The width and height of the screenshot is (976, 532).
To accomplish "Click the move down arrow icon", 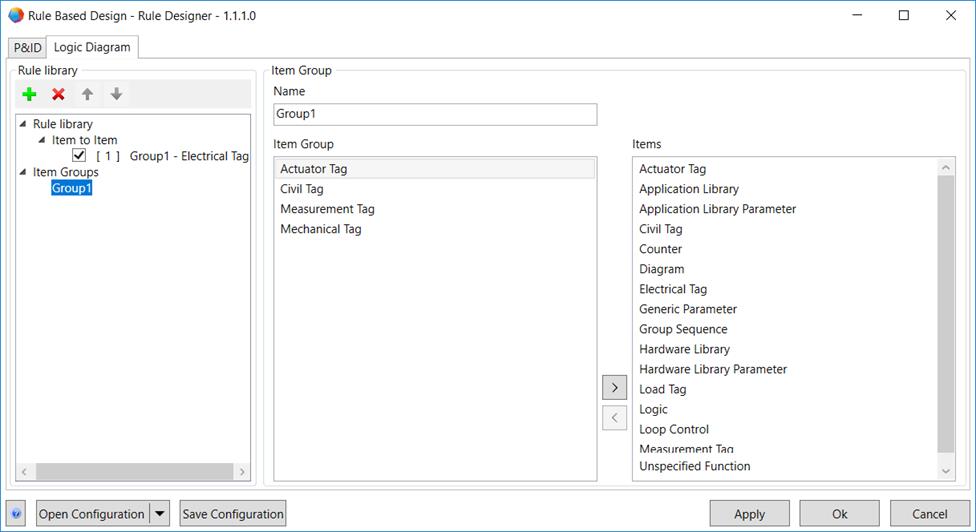I will pyautogui.click(x=116, y=94).
